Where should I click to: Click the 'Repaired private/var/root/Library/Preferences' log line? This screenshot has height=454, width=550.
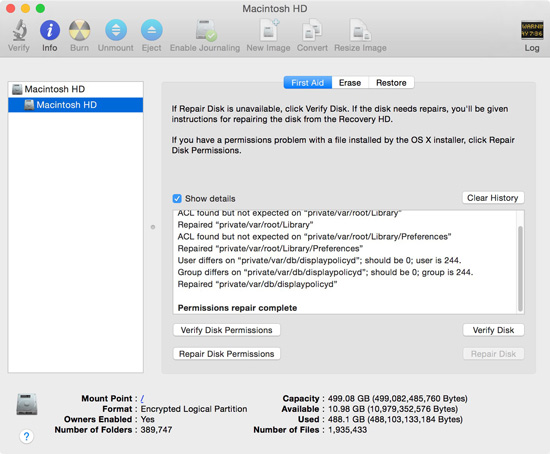pyautogui.click(x=270, y=248)
